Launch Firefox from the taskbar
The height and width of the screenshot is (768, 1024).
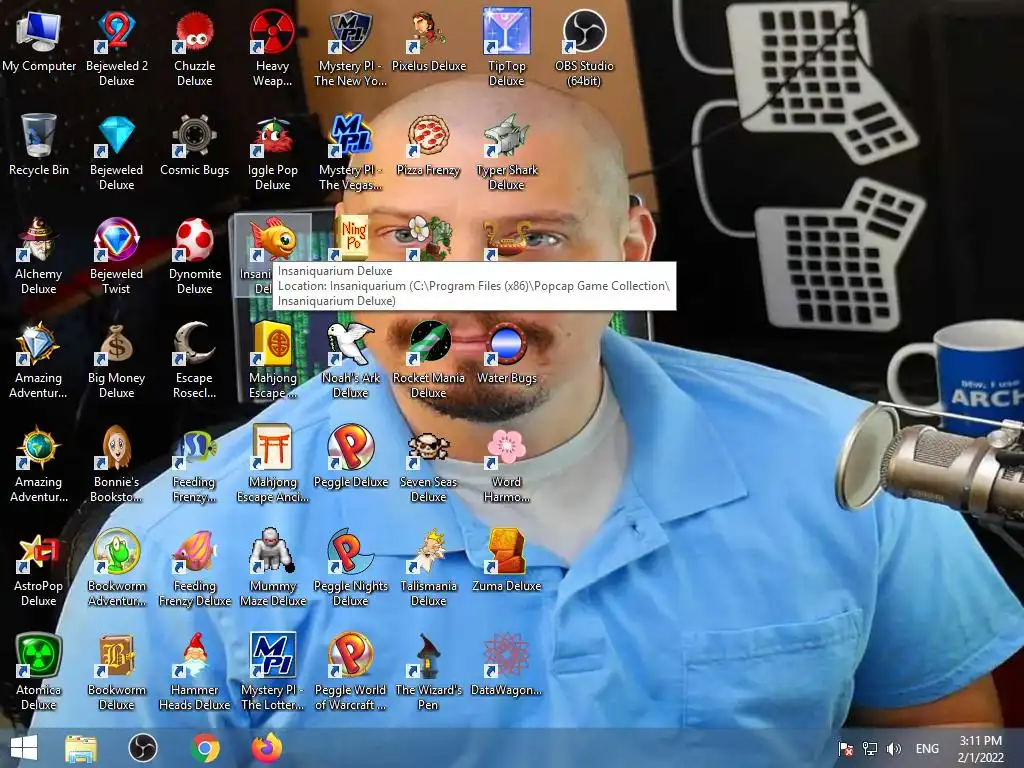click(x=267, y=748)
